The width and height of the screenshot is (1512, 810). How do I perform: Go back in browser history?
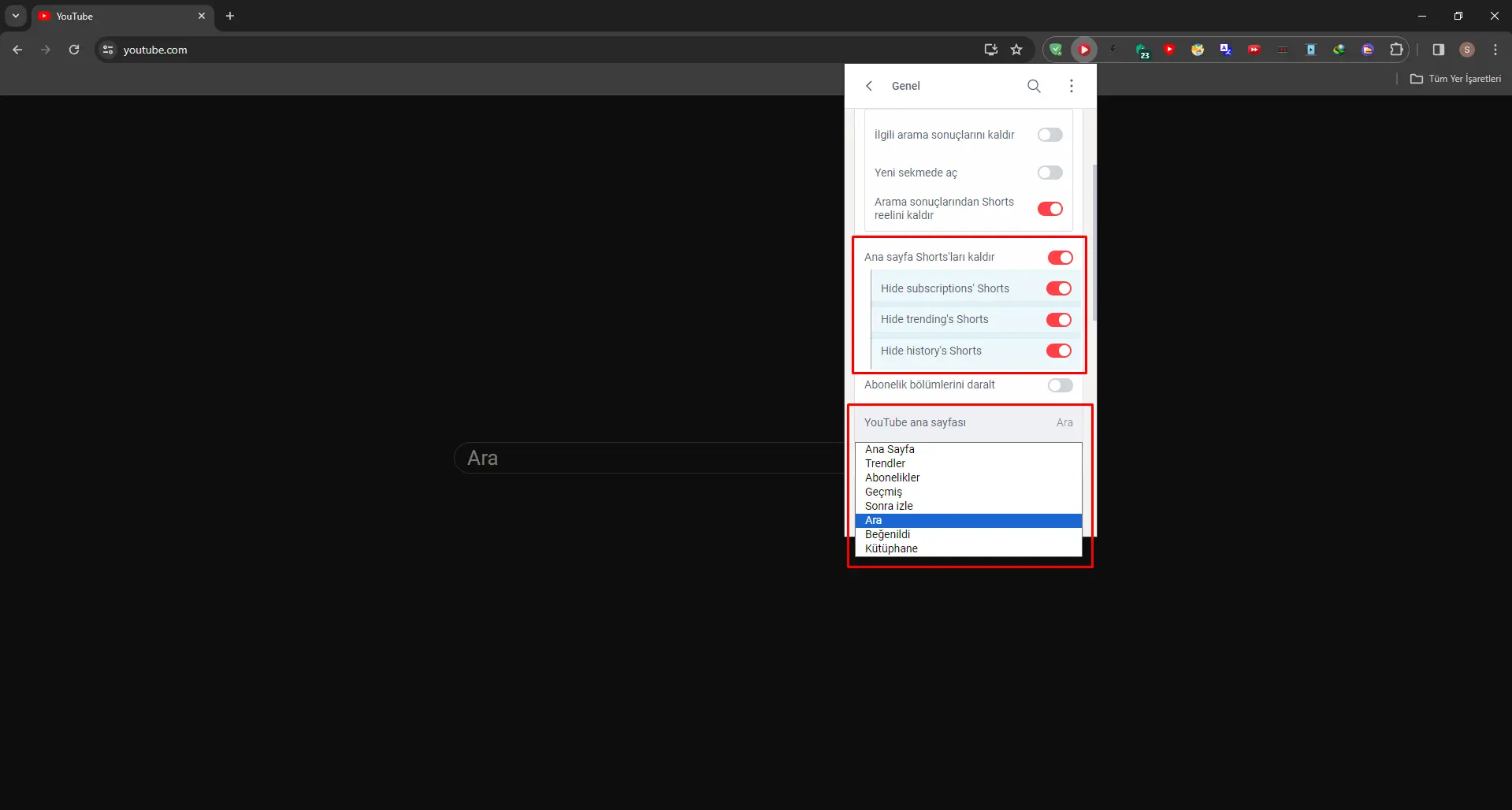point(17,50)
